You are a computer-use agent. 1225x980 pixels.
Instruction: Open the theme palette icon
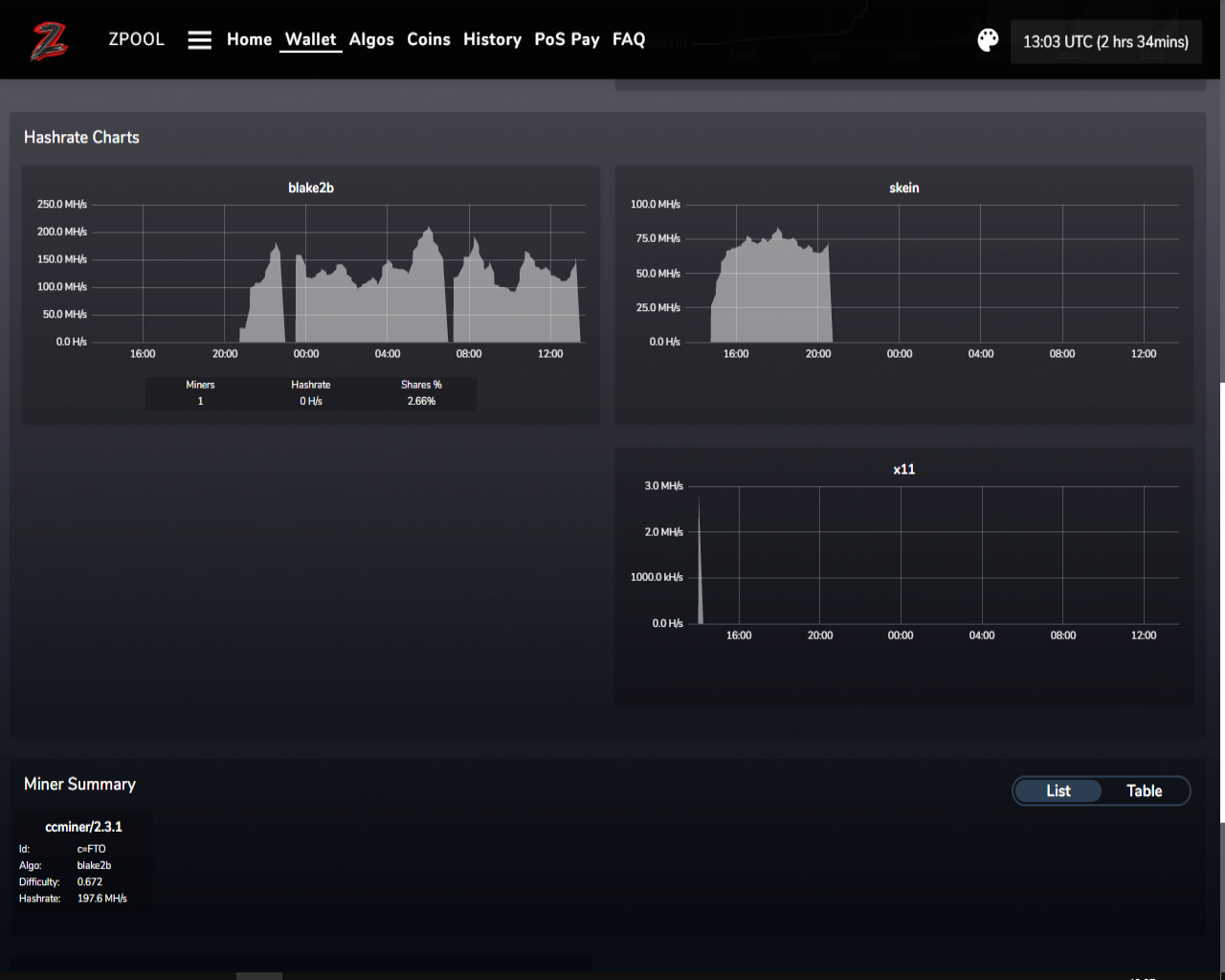(x=988, y=40)
